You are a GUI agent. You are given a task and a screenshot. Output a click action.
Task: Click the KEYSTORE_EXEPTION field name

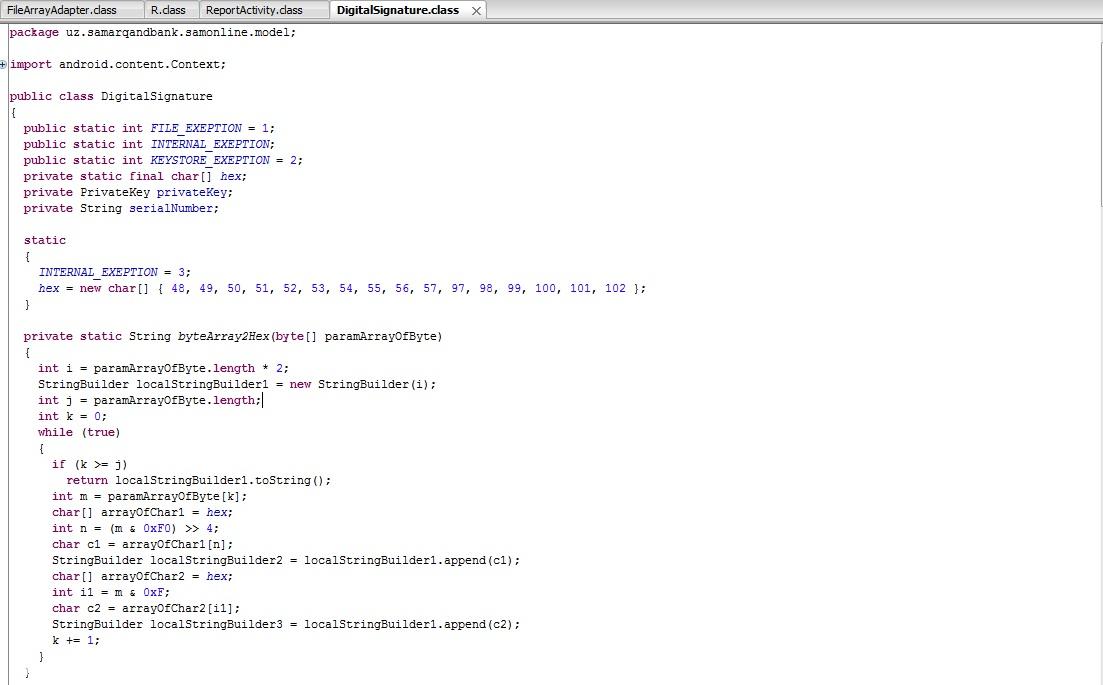tap(210, 160)
